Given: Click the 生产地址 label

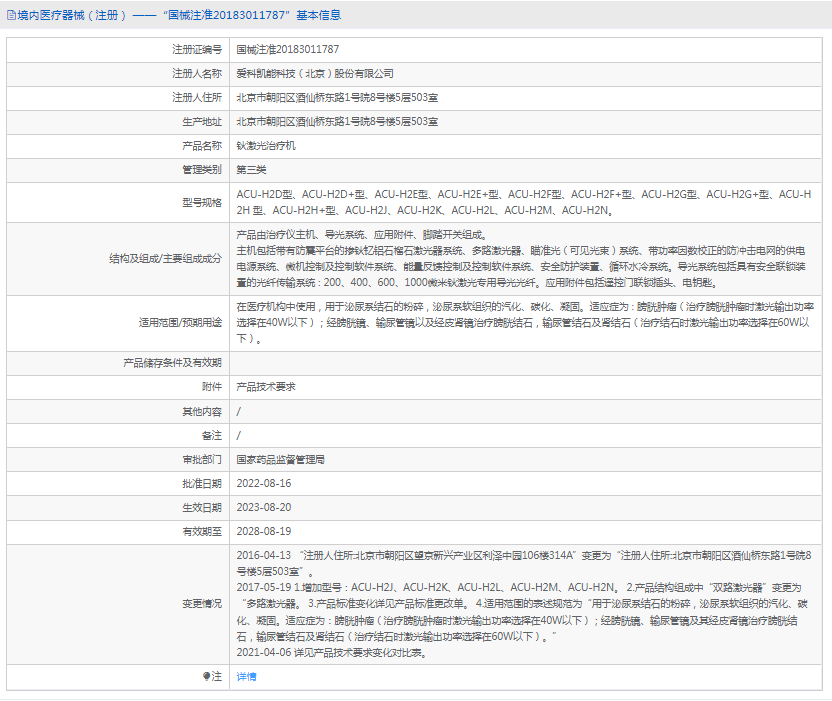Looking at the screenshot, I should pos(202,122).
